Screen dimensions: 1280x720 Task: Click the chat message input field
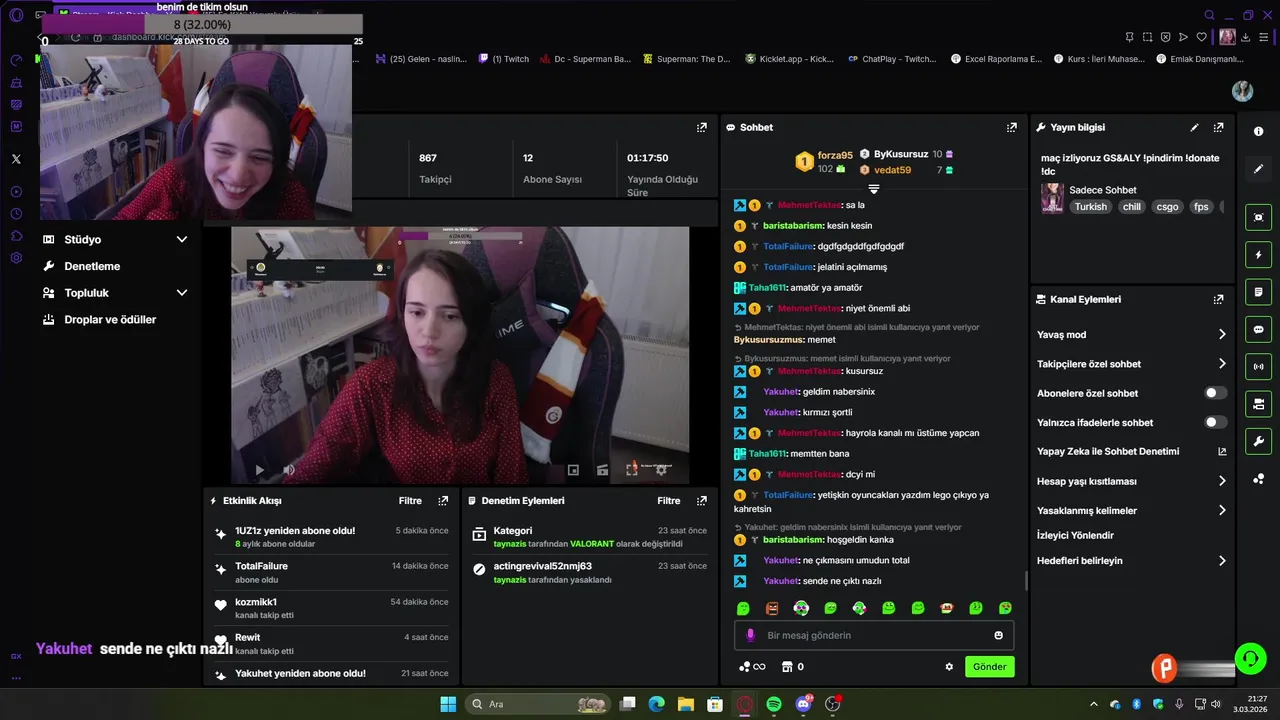point(873,636)
